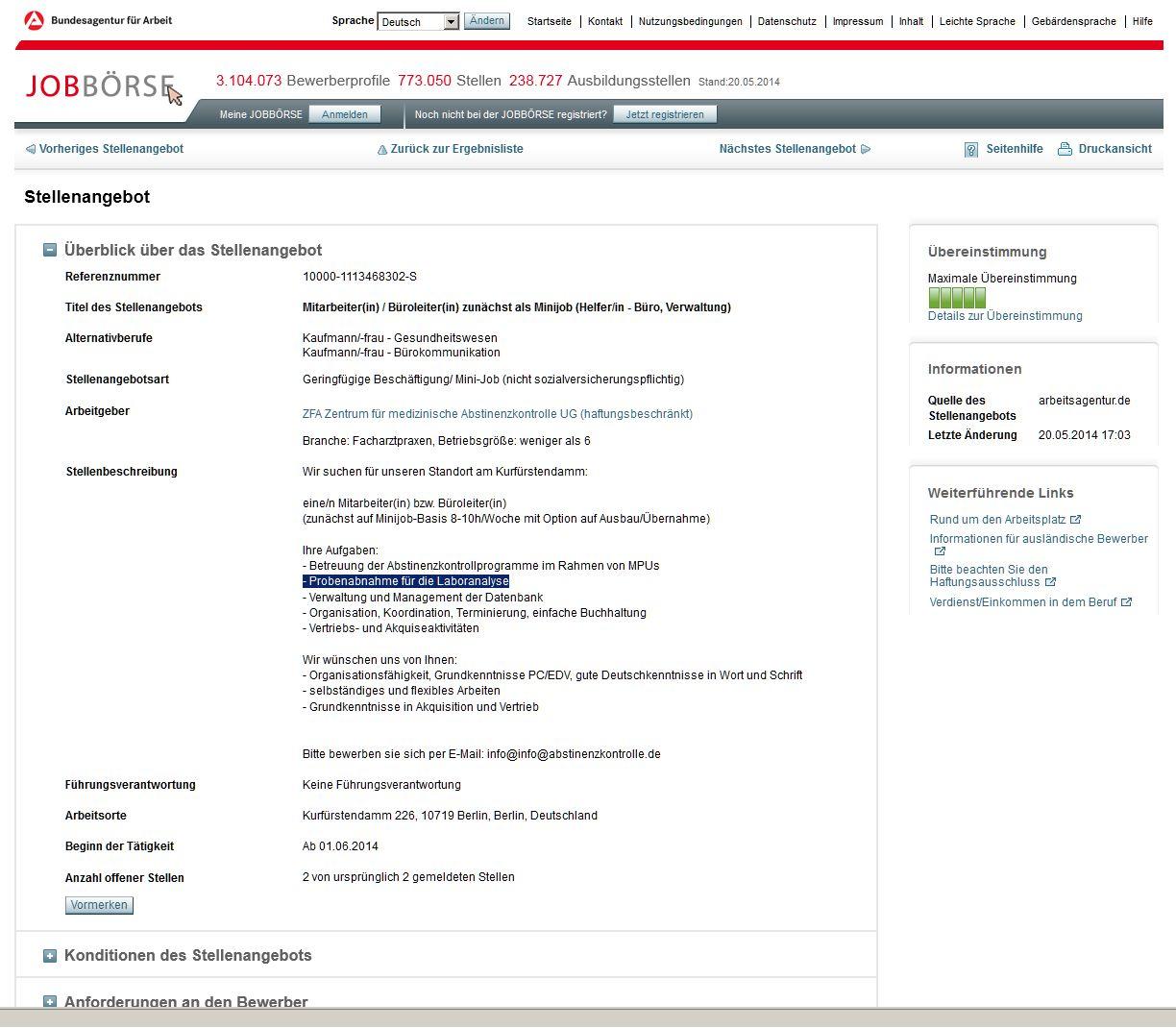Click the previous job offer arrow icon

31,150
